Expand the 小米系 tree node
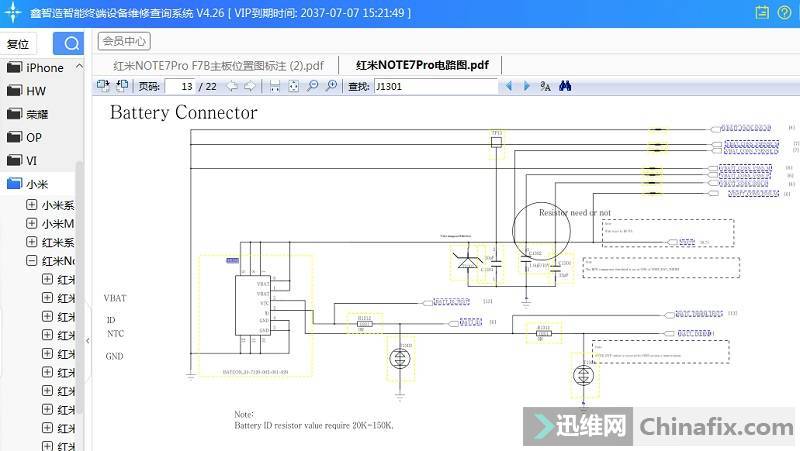Image resolution: width=800 pixels, height=451 pixels. pyautogui.click(x=32, y=205)
